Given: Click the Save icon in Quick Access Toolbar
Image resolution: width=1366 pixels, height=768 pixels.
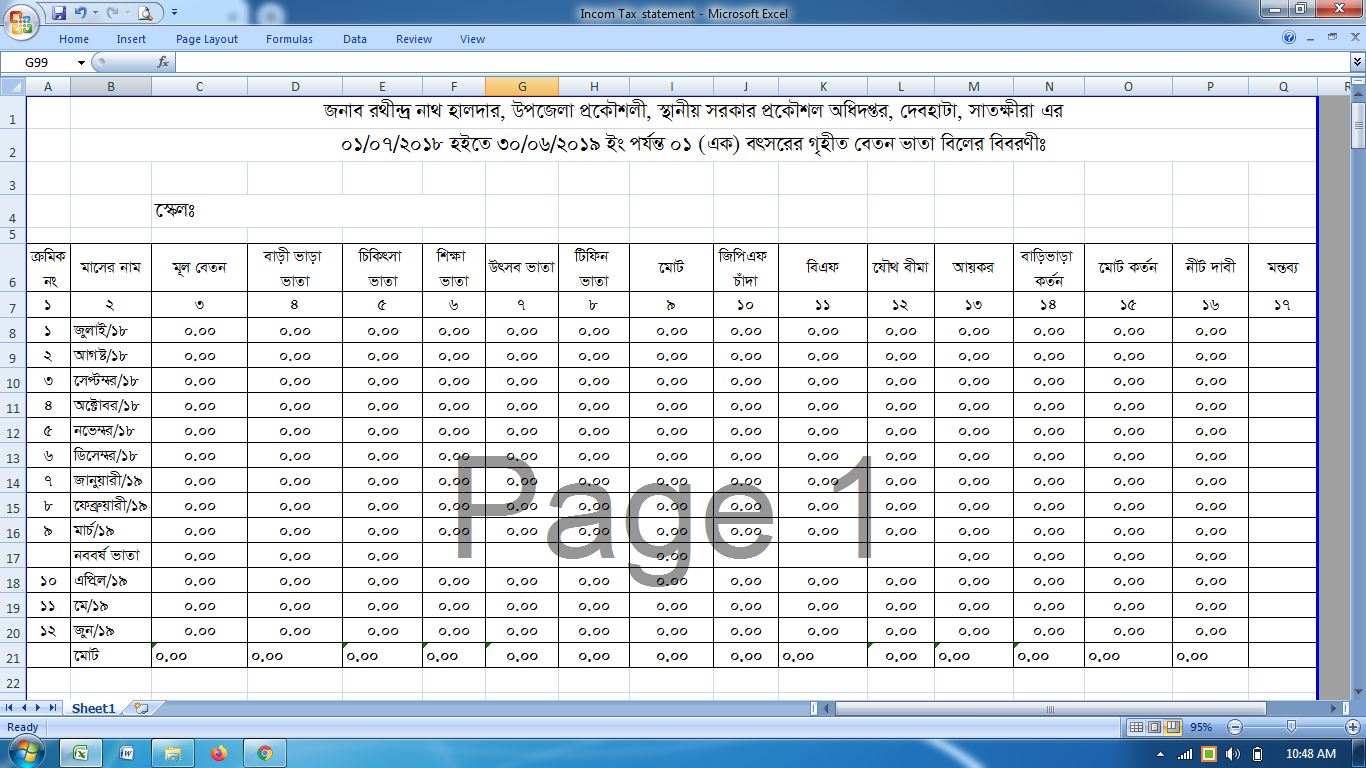Looking at the screenshot, I should click(59, 13).
